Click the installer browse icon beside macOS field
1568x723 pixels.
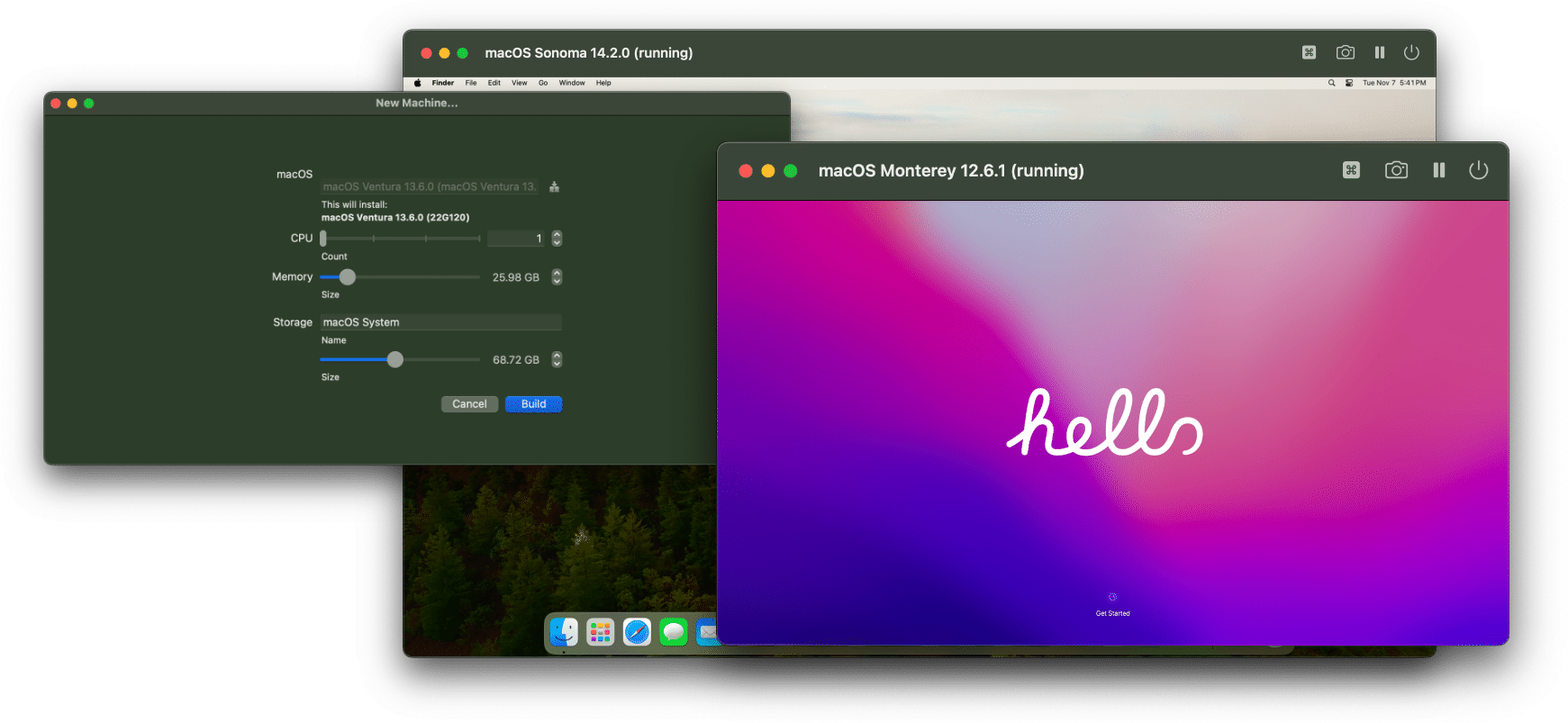point(555,187)
